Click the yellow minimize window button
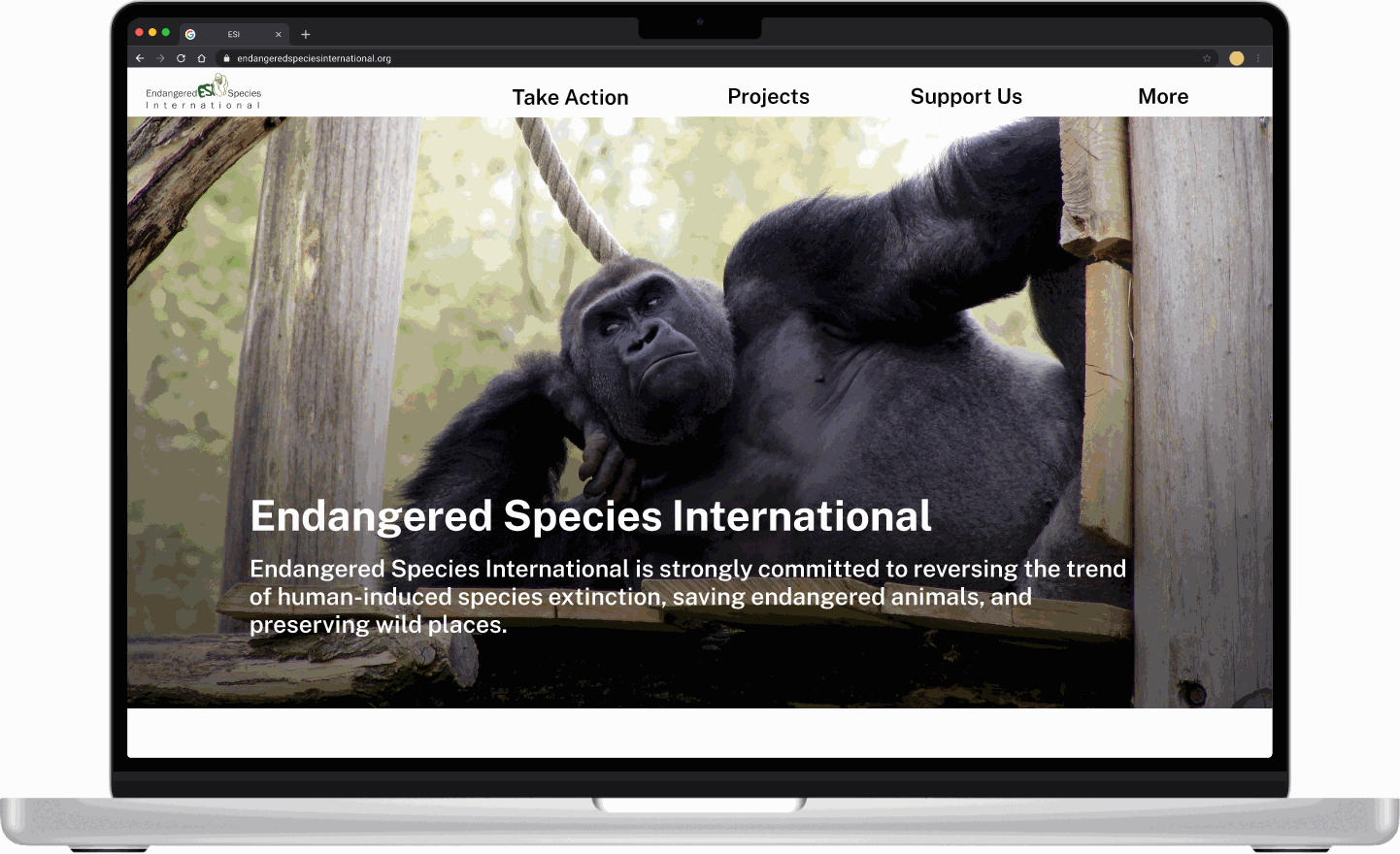Image resolution: width=1400 pixels, height=854 pixels. (x=152, y=32)
